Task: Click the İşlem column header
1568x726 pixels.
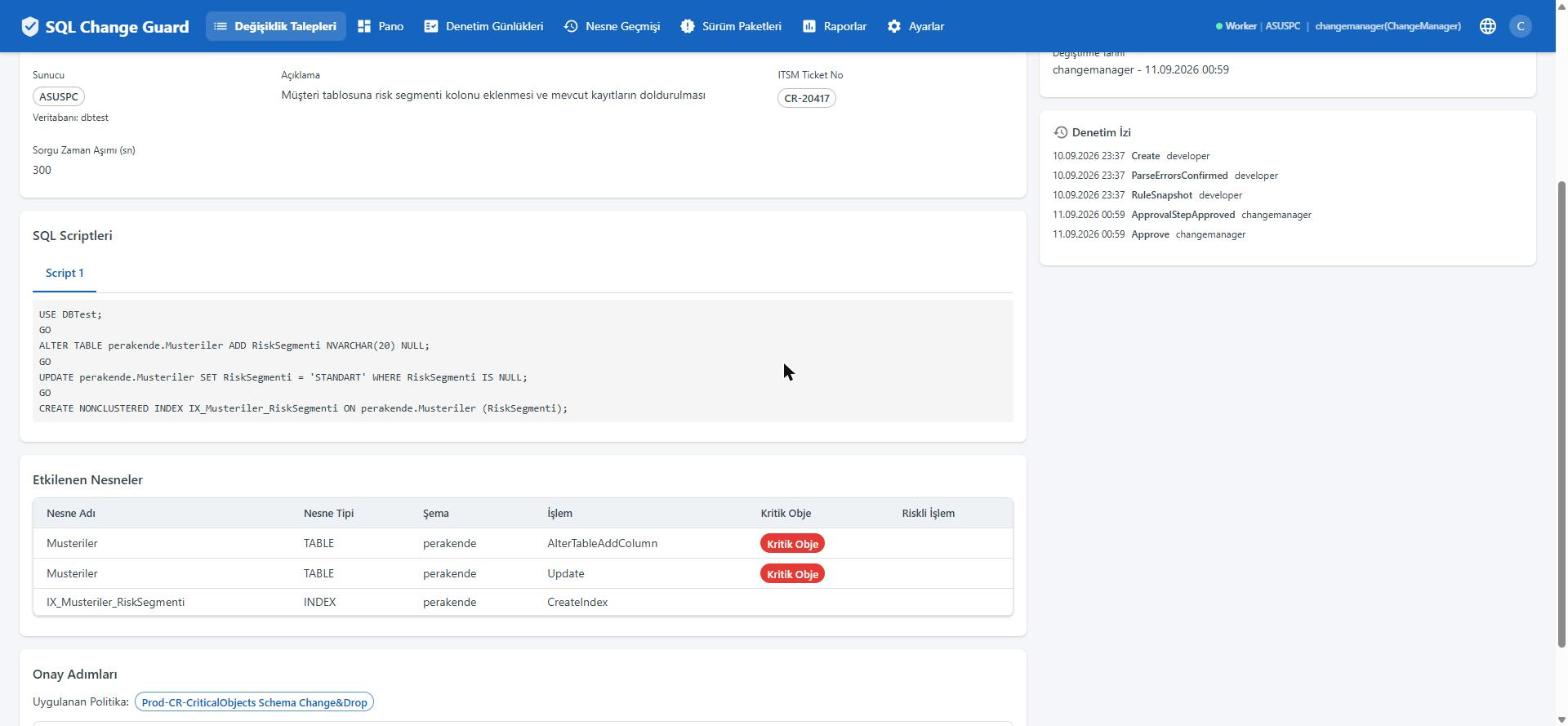Action: 560,513
